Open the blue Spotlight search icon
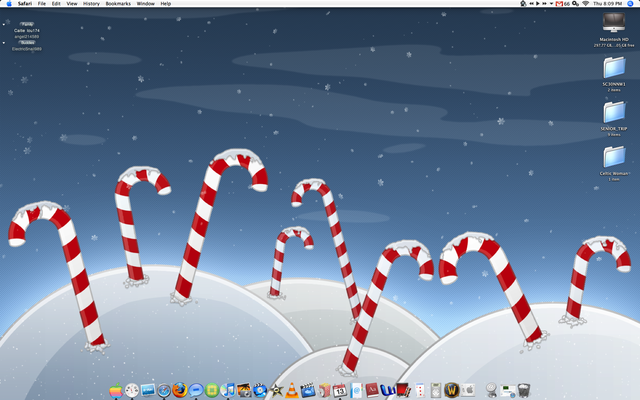Image resolution: width=640 pixels, height=400 pixels. point(630,3)
